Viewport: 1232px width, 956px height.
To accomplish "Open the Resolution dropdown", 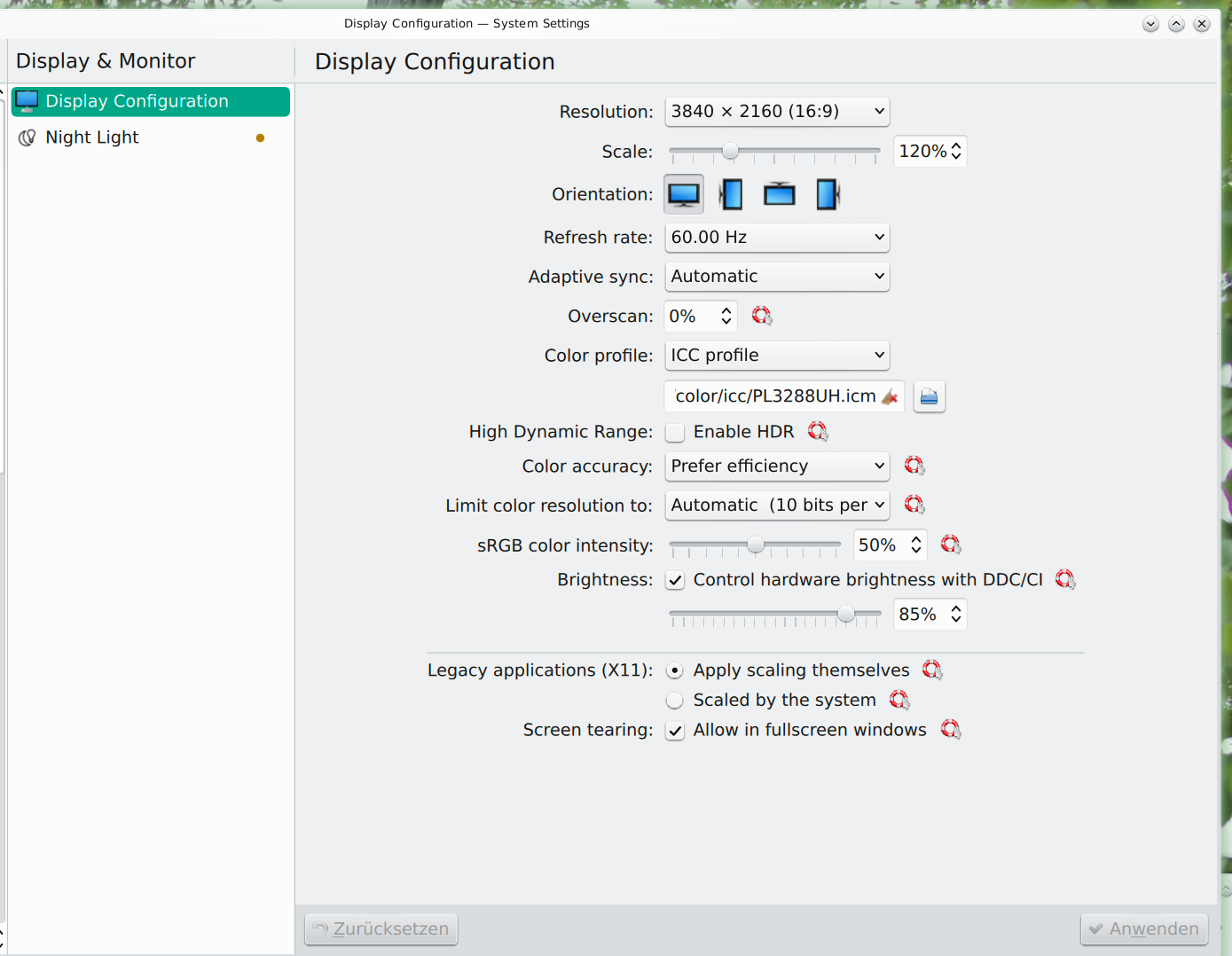I will 777,112.
